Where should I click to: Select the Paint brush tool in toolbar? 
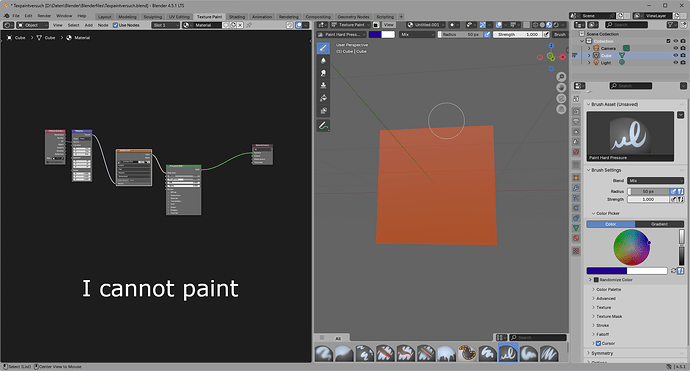(x=323, y=48)
